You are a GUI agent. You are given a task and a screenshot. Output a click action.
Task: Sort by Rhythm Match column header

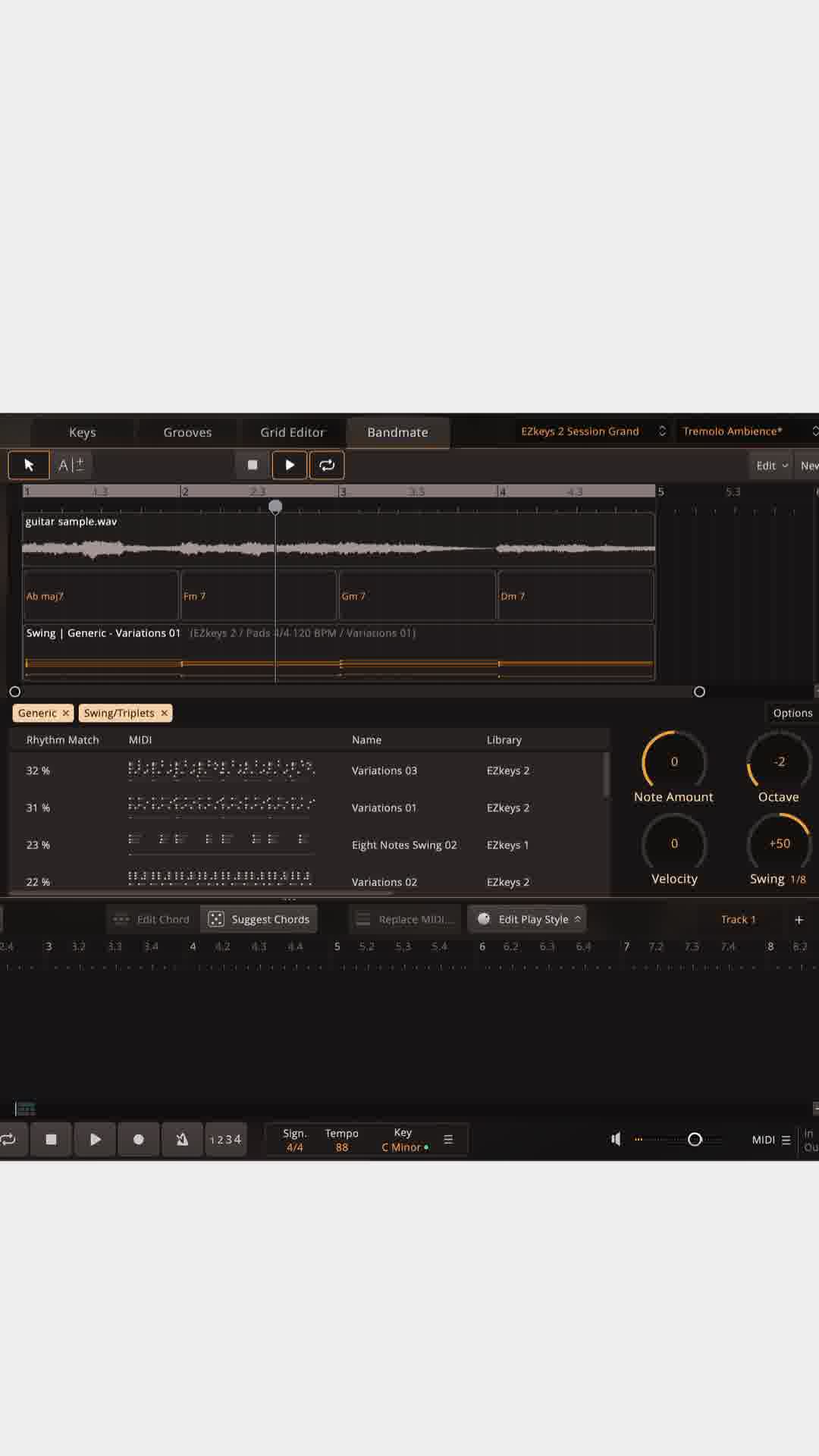(x=62, y=740)
